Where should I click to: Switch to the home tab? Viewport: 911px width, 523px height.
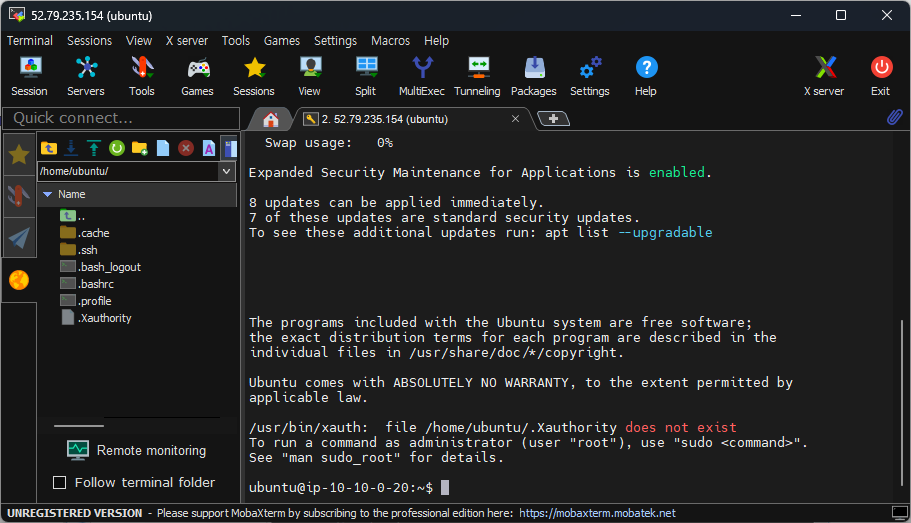(271, 119)
